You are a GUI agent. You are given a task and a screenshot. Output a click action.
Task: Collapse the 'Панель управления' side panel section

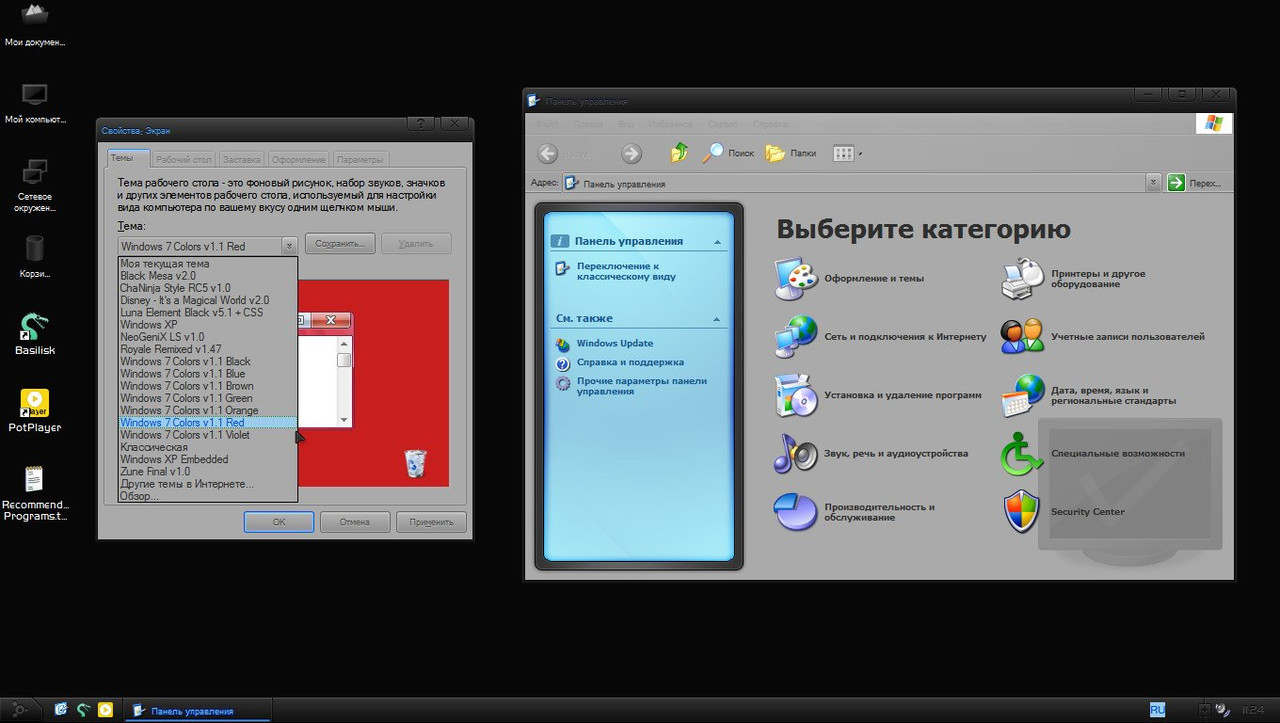[x=717, y=242]
